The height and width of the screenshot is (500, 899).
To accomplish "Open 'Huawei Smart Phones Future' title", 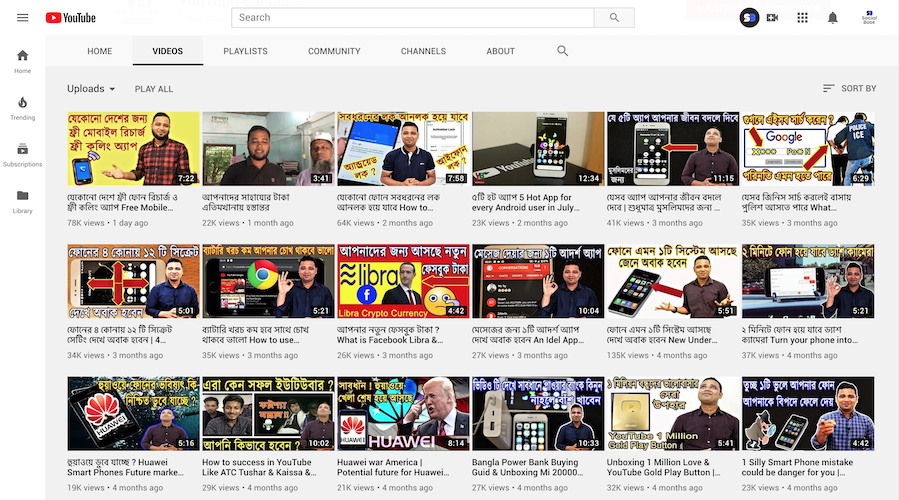I will pos(126,467).
